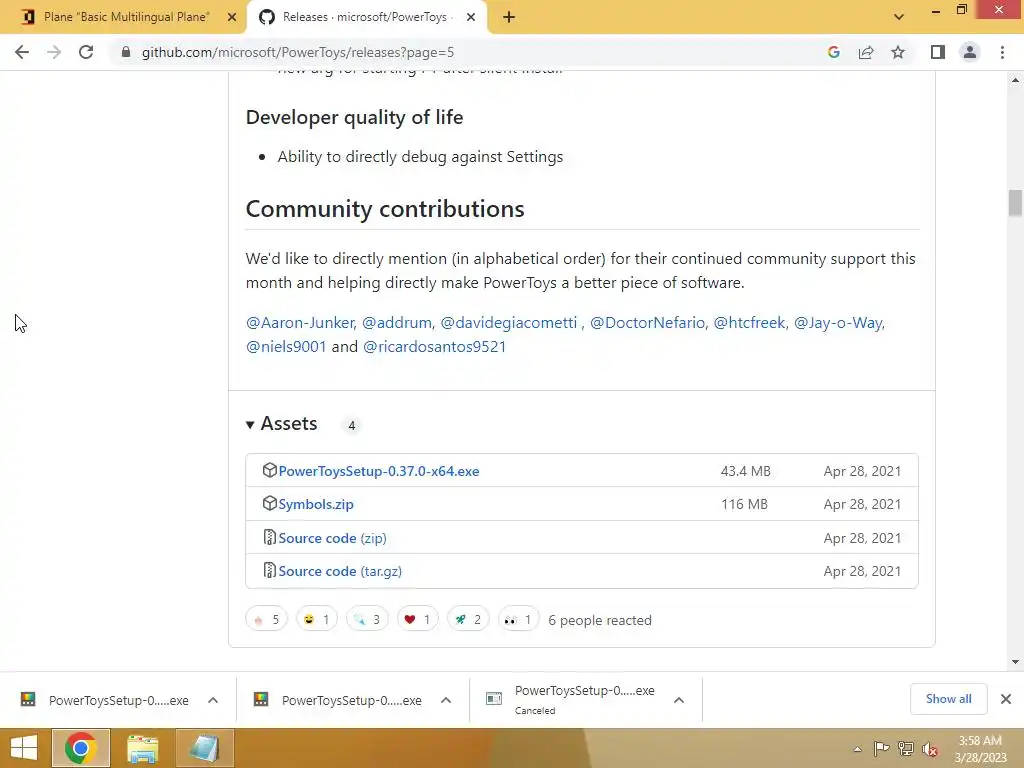Click the laugh reaction button
Image resolution: width=1024 pixels, height=768 pixels.
(317, 619)
